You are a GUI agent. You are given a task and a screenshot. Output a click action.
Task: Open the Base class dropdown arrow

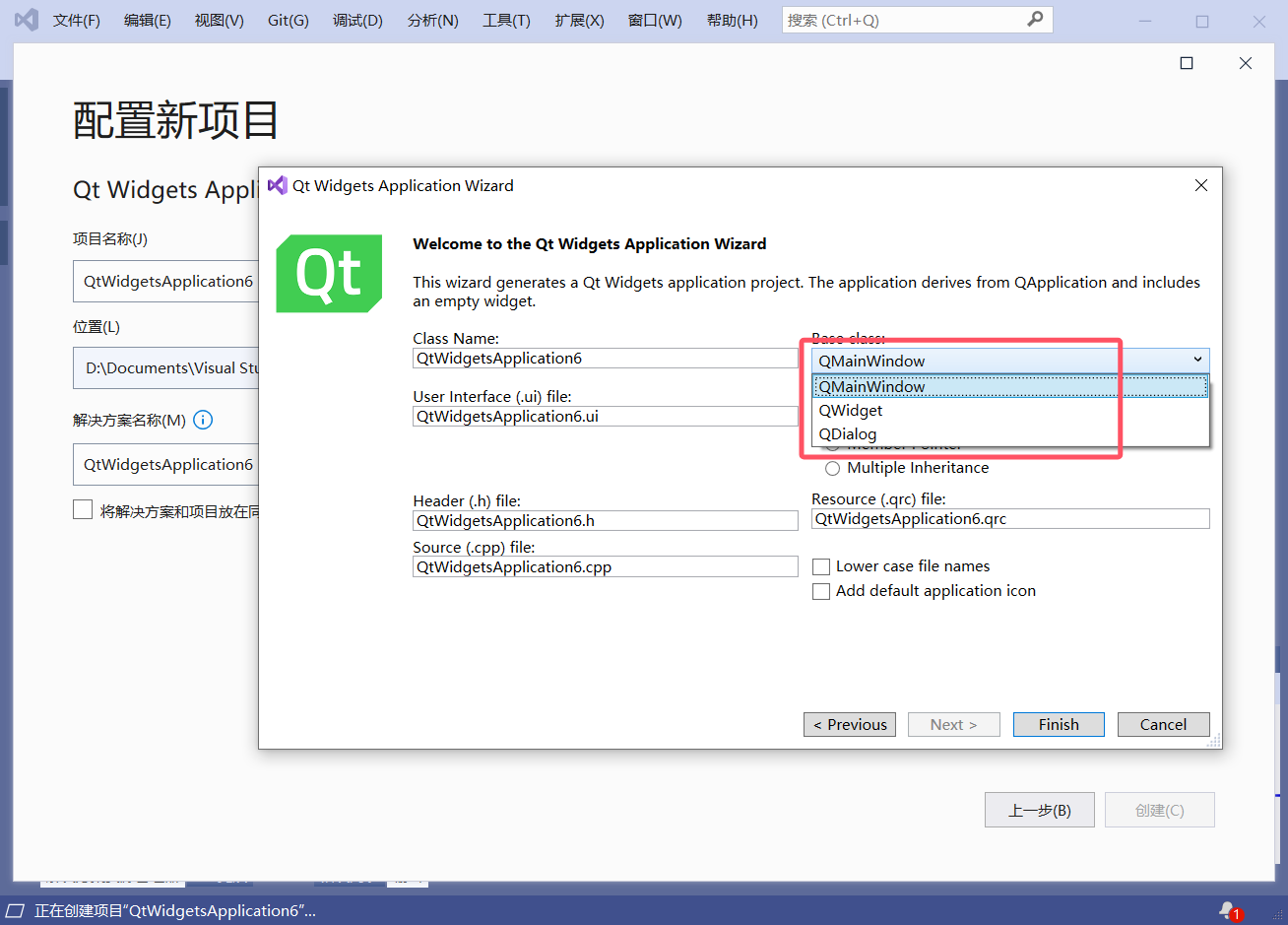(x=1198, y=360)
